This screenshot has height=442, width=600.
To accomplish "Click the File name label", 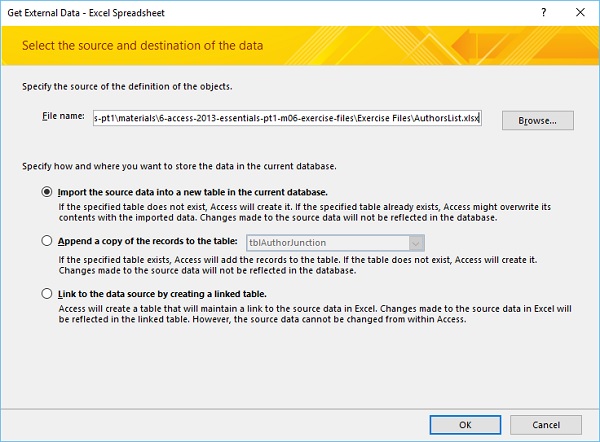I will click(63, 118).
